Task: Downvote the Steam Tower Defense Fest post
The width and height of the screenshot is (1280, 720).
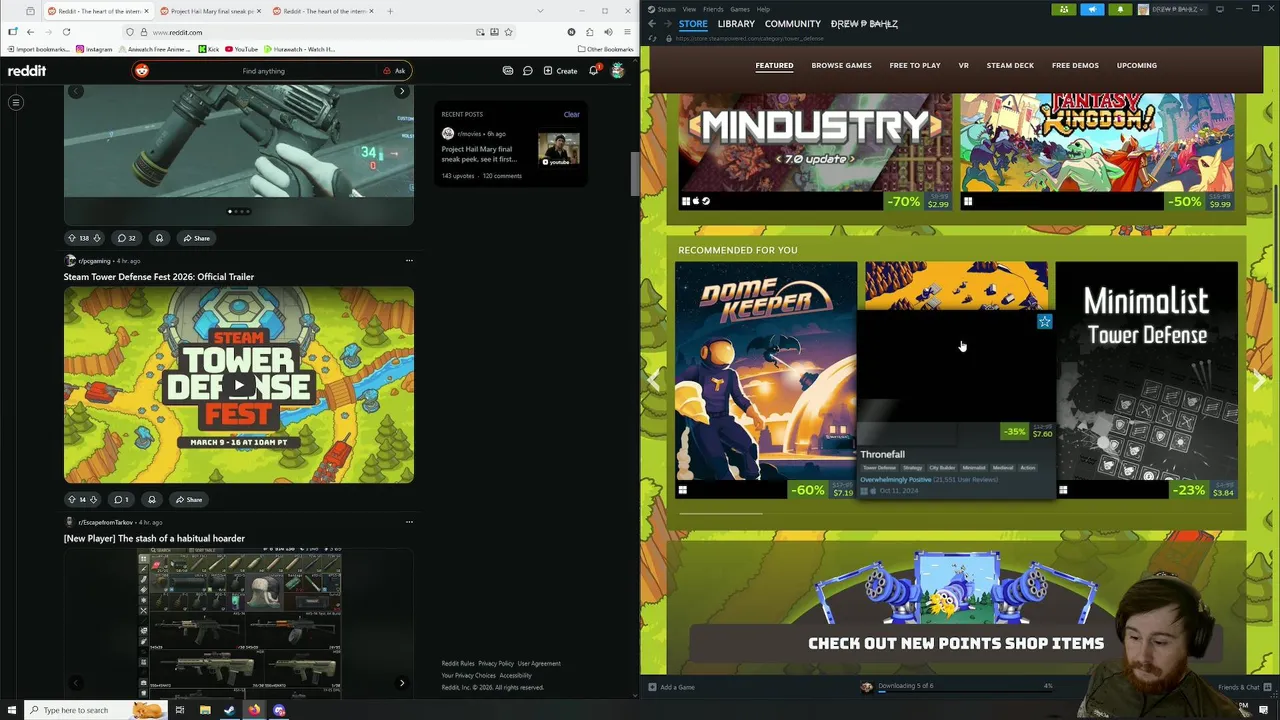Action: 94,499
